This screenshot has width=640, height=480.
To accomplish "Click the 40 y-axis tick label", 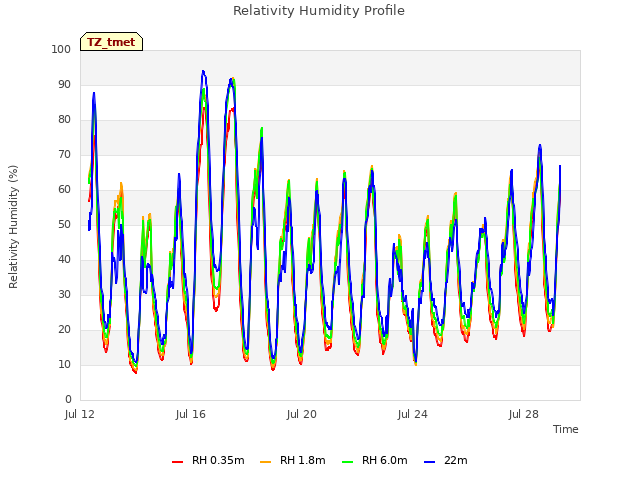I will [x=64, y=260].
